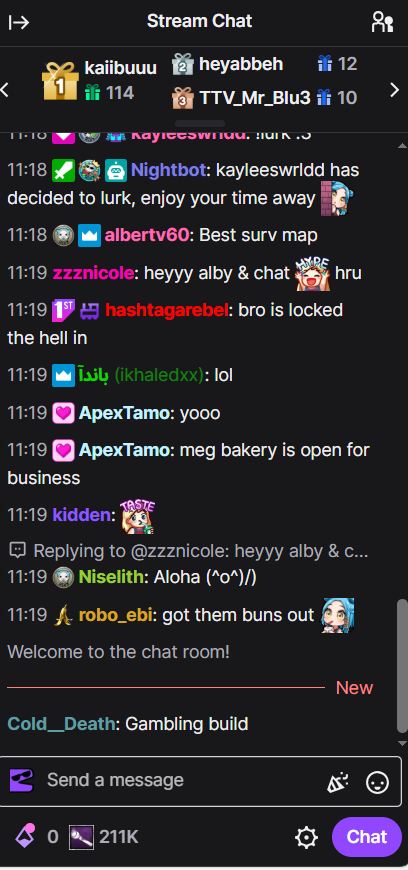The width and height of the screenshot is (408, 870).
Task: Click the hype chat party popper icon
Action: click(x=336, y=782)
